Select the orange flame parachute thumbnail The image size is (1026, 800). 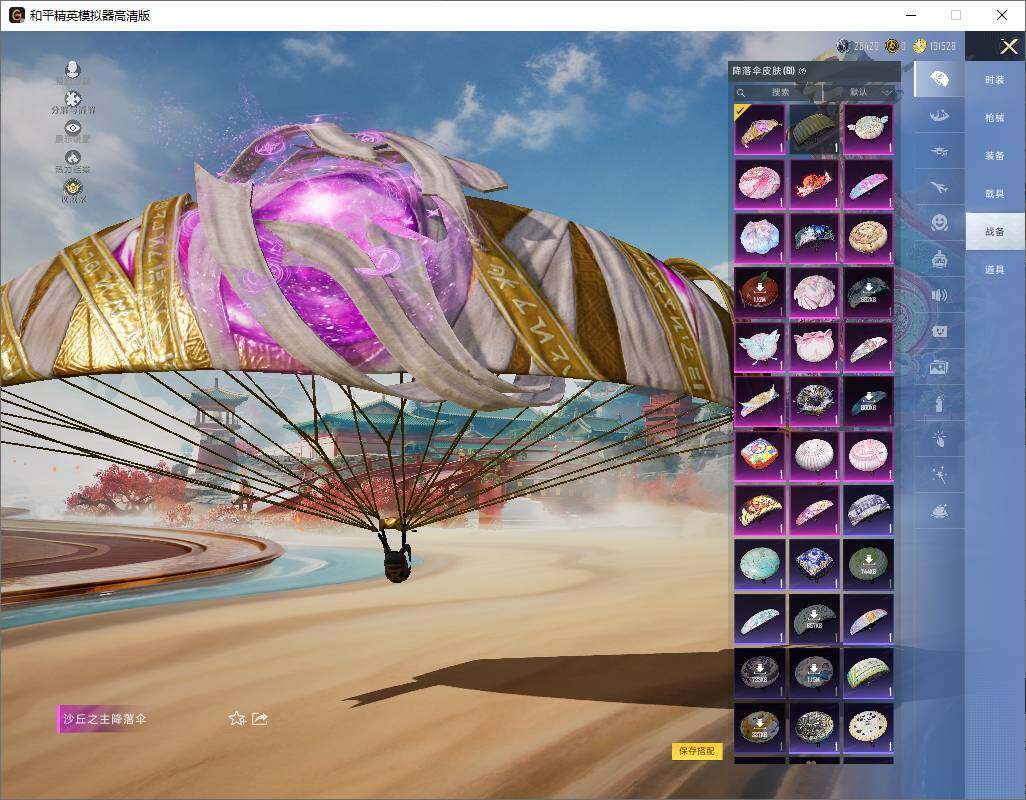pyautogui.click(x=814, y=184)
